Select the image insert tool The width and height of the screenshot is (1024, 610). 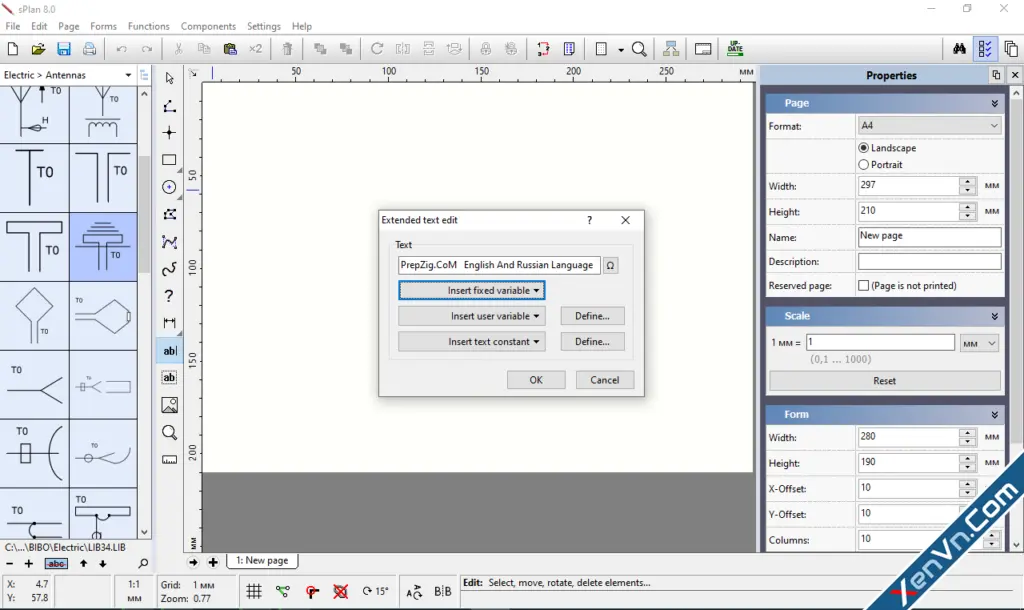(x=169, y=406)
